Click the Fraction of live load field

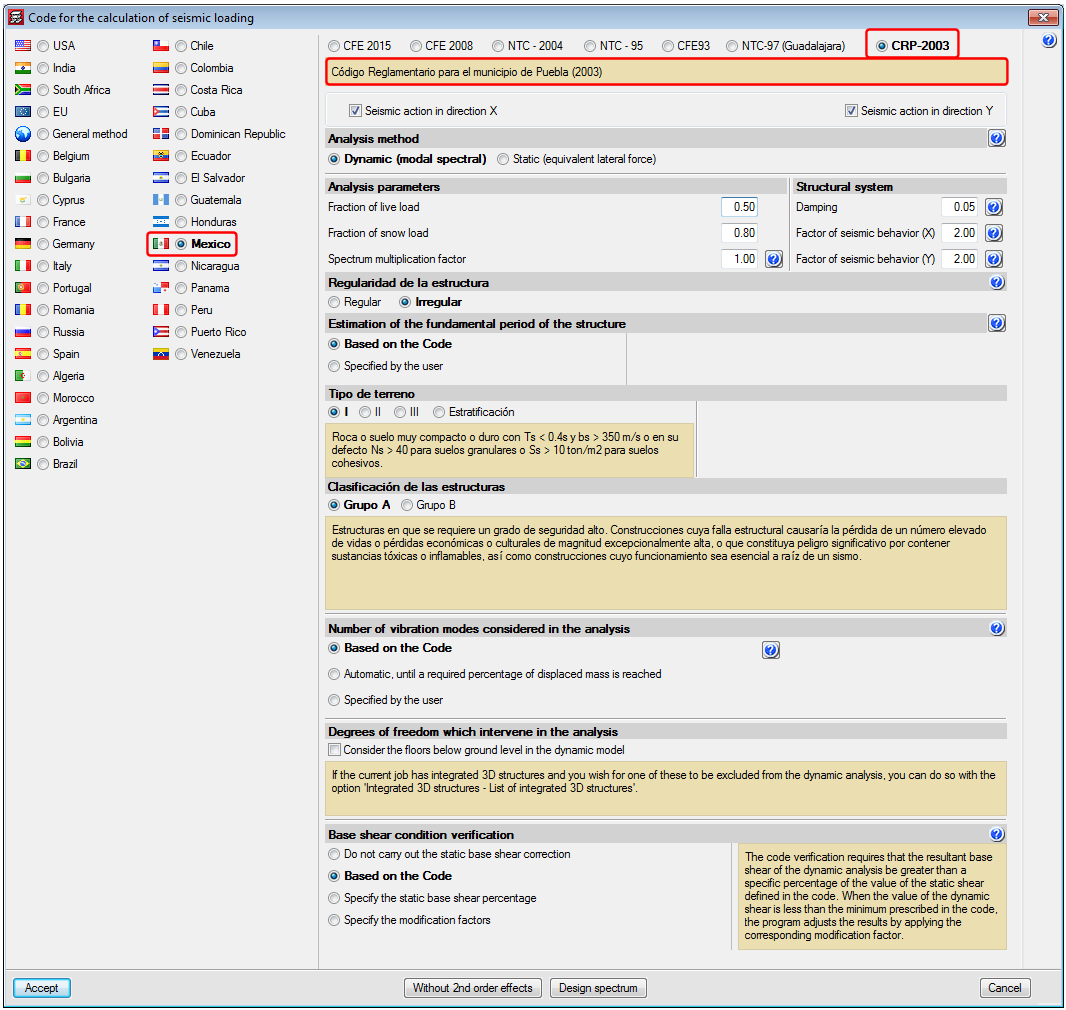click(x=739, y=207)
